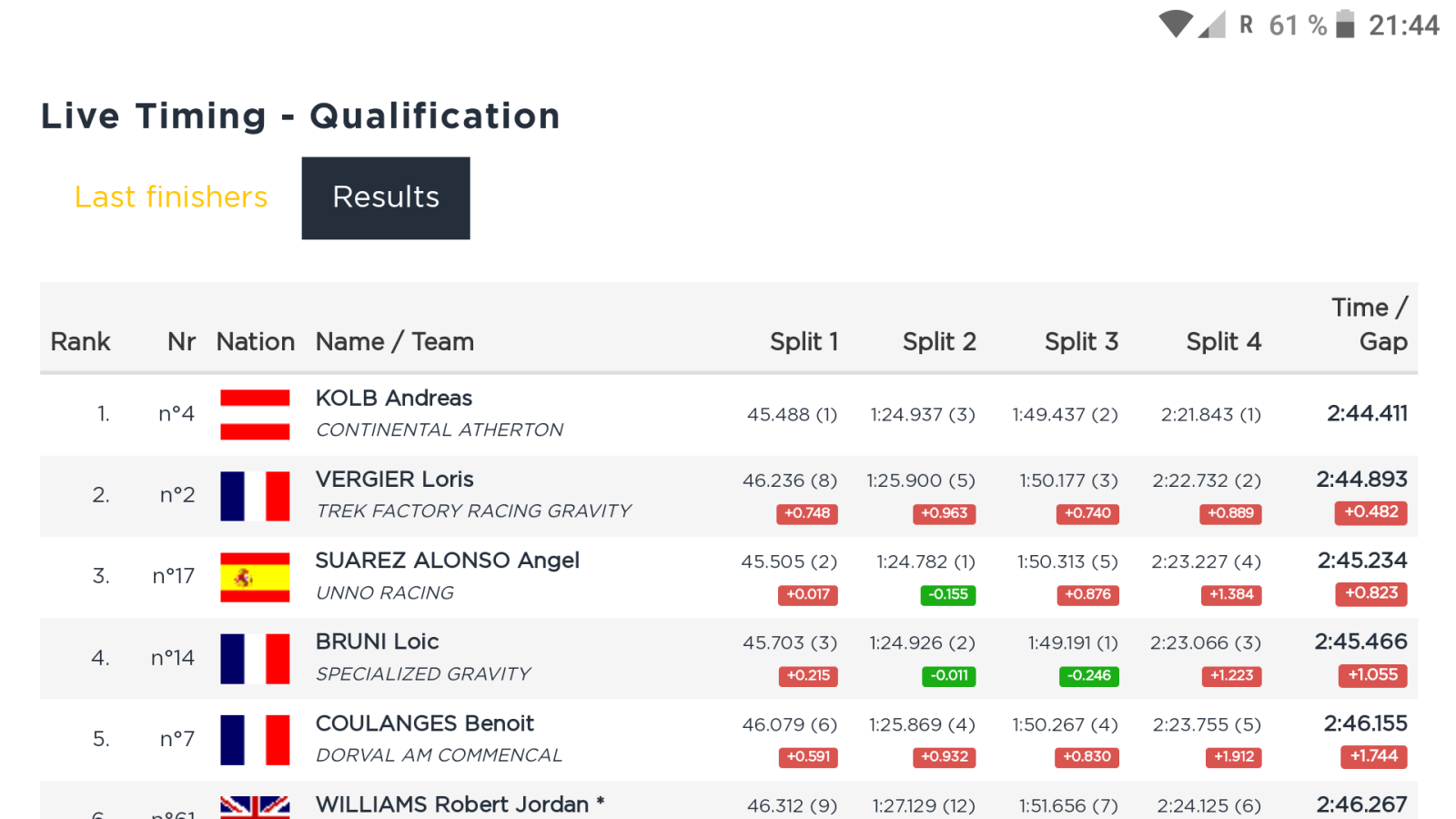Image resolution: width=1456 pixels, height=819 pixels.
Task: Click the Split 1 column header
Action: click(804, 342)
